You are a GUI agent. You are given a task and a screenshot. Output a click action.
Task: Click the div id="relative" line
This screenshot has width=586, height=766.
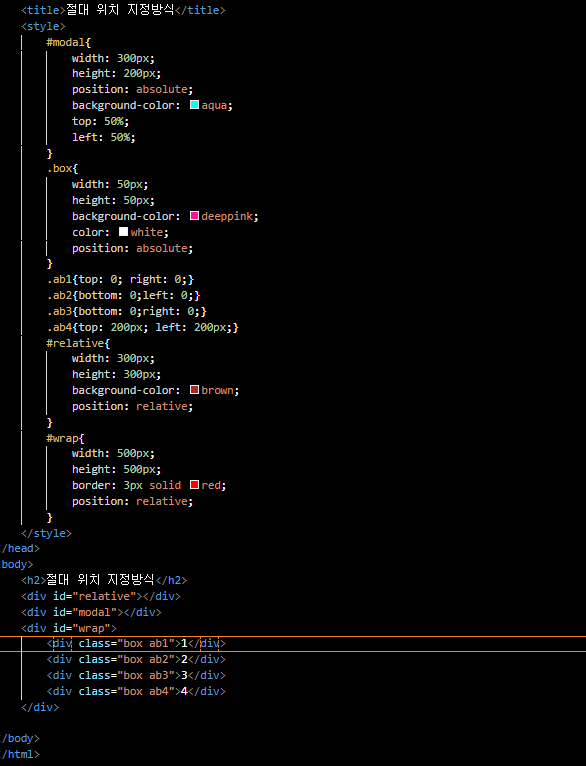101,596
